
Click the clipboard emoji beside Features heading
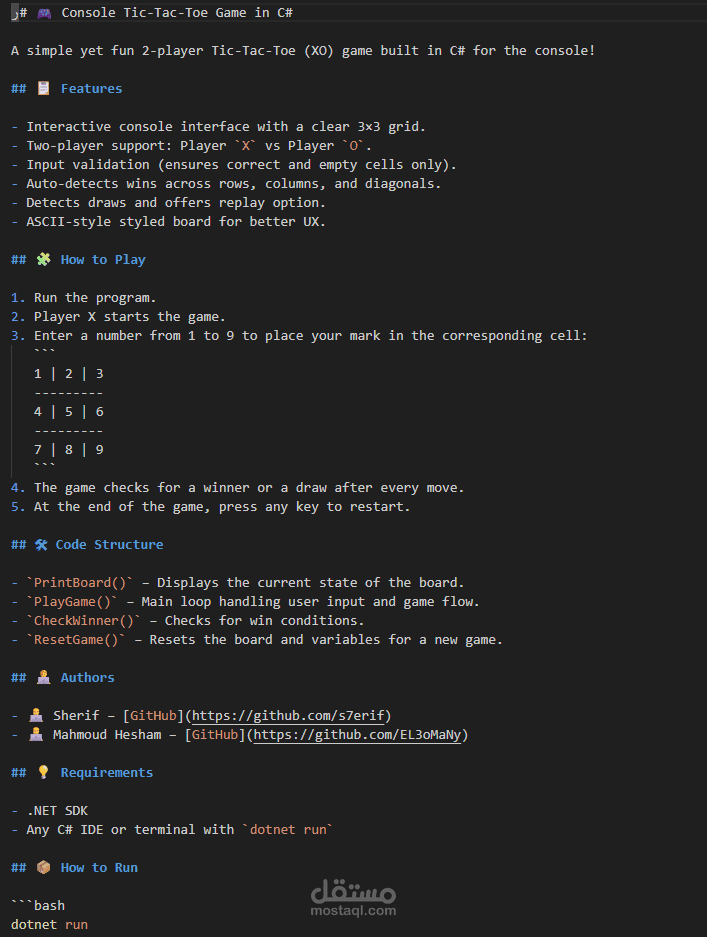(x=43, y=88)
